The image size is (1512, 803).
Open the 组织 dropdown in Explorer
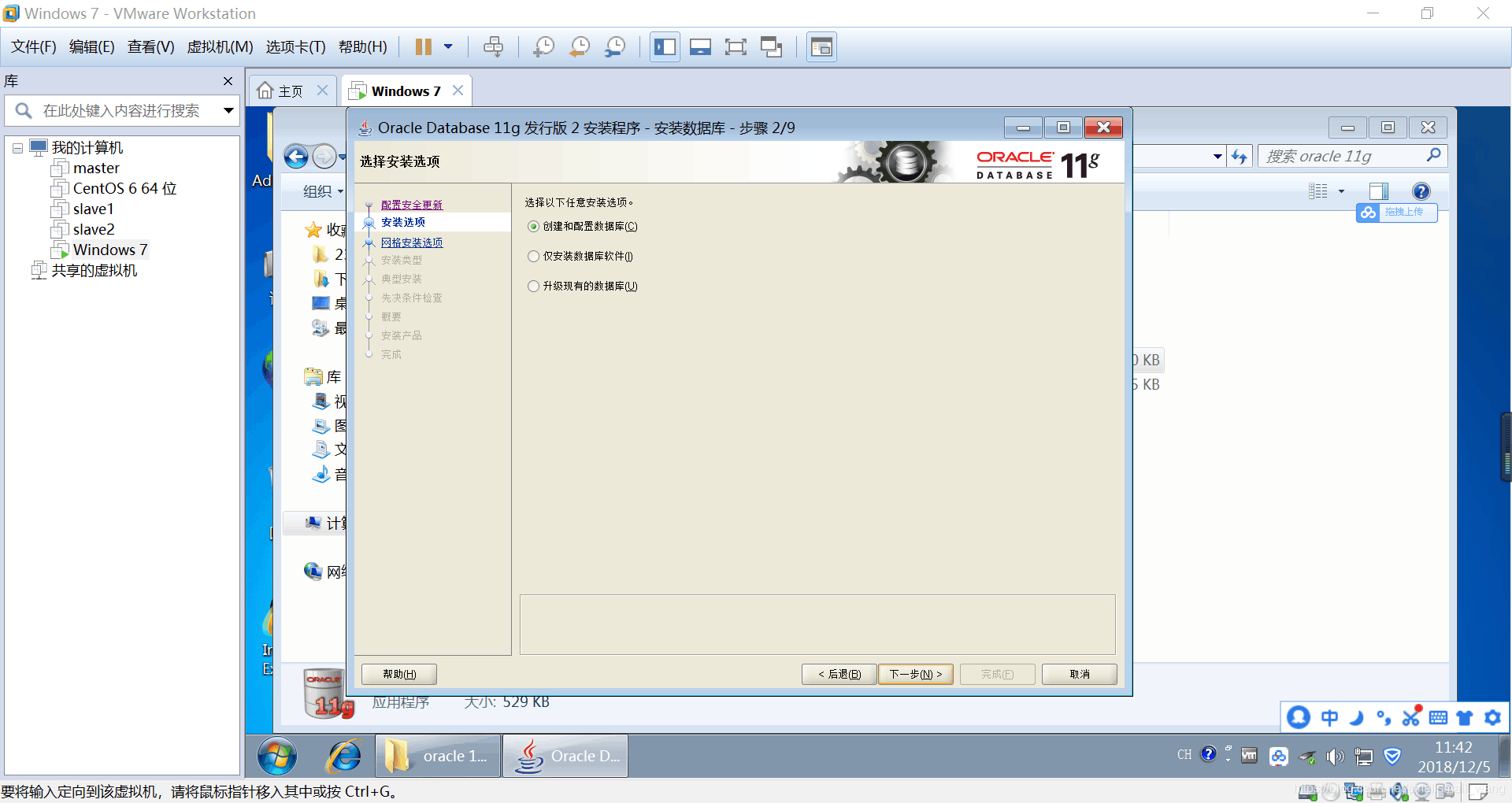(324, 191)
